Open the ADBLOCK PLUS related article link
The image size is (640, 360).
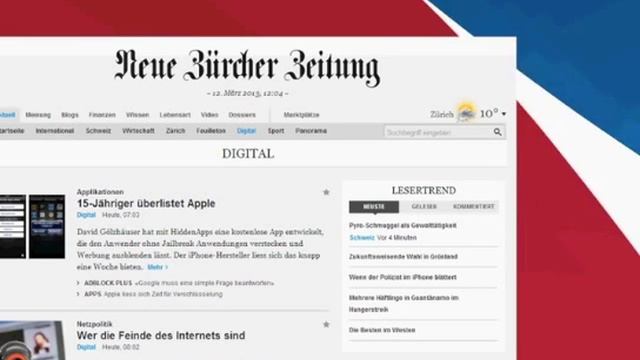(179, 283)
